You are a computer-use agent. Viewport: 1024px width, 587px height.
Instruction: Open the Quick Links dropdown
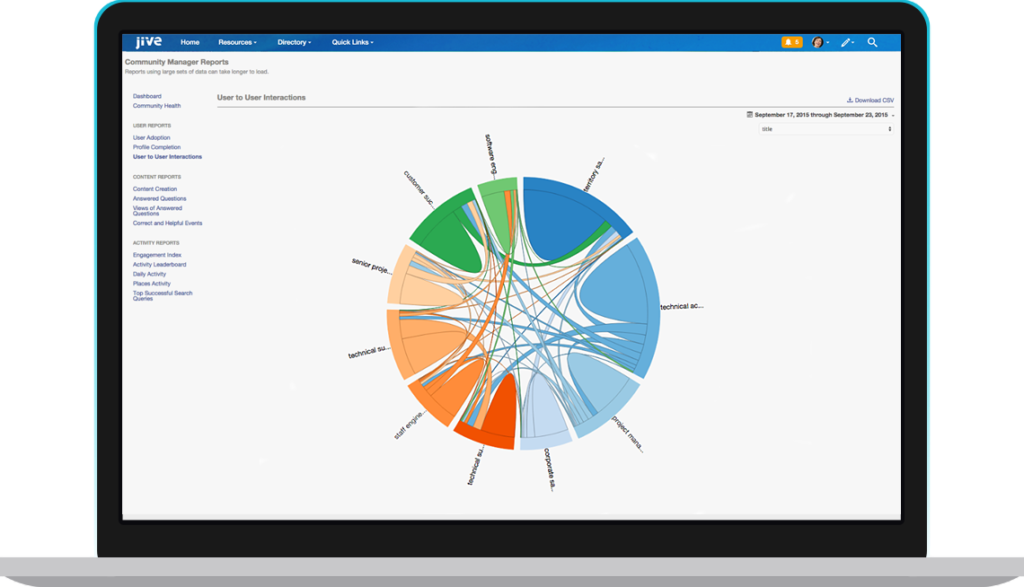352,42
